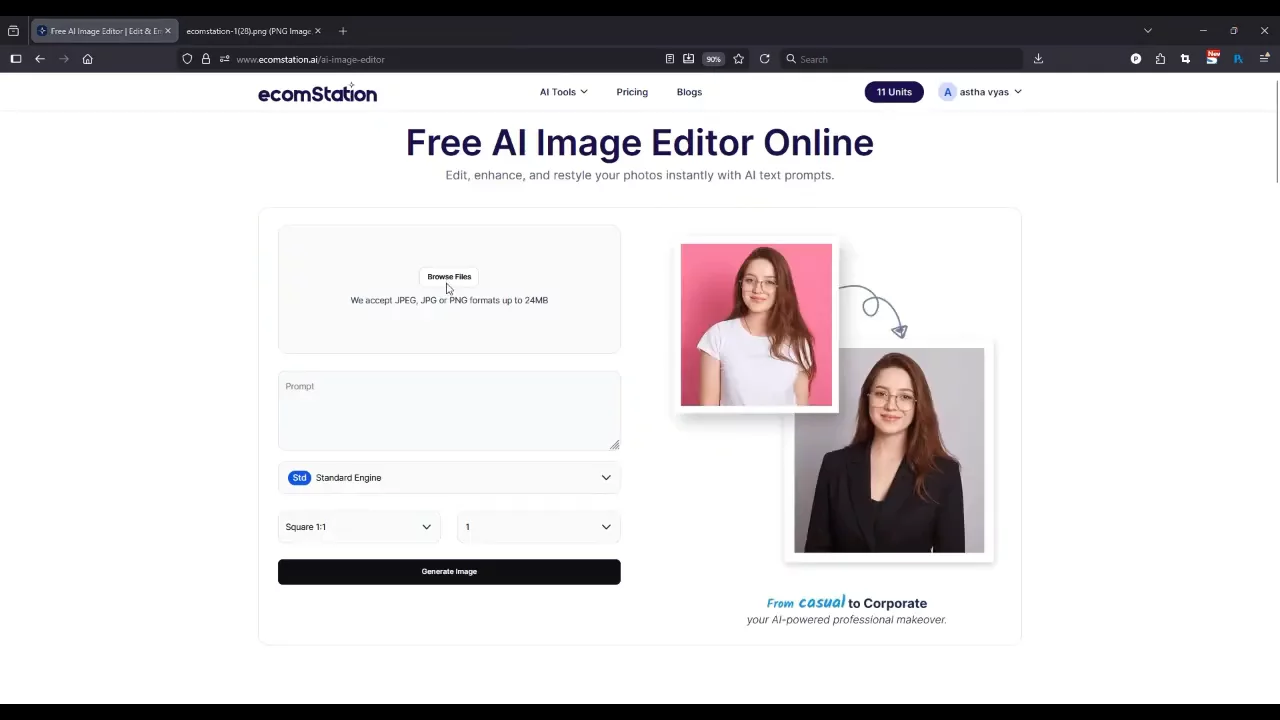Toggle reader view icon
1280x720 pixels.
pos(670,59)
